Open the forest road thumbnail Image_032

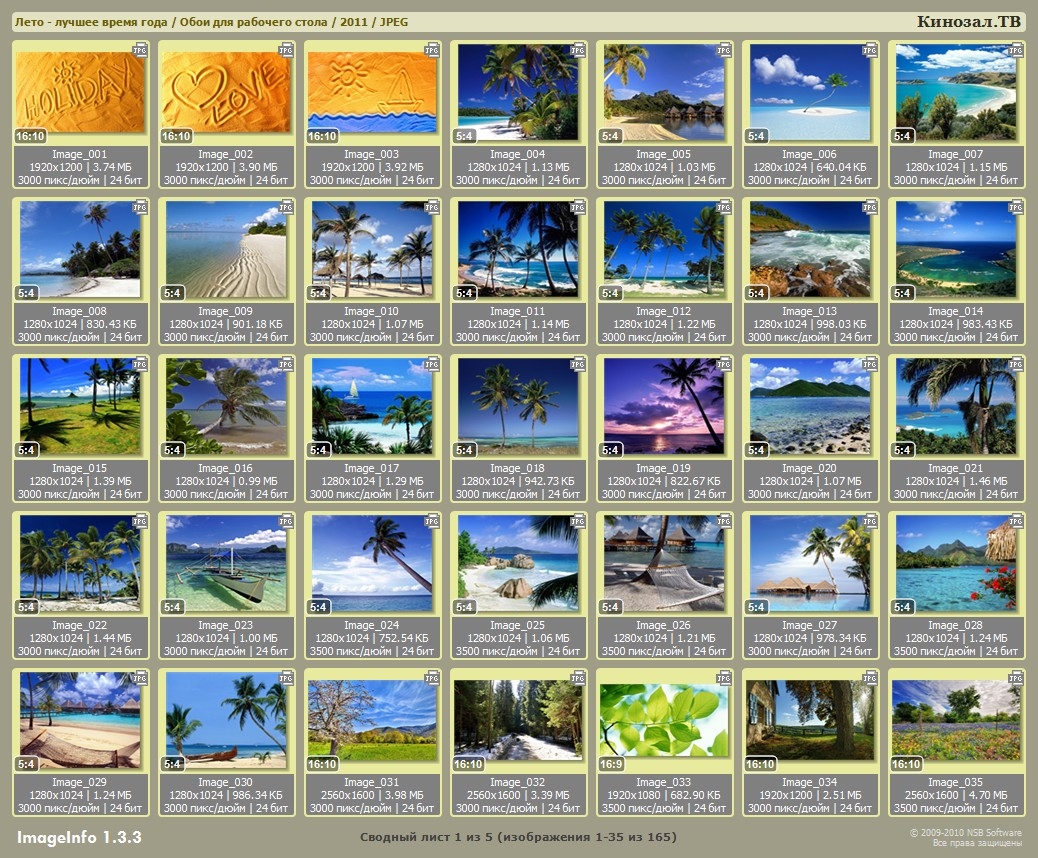[x=518, y=721]
